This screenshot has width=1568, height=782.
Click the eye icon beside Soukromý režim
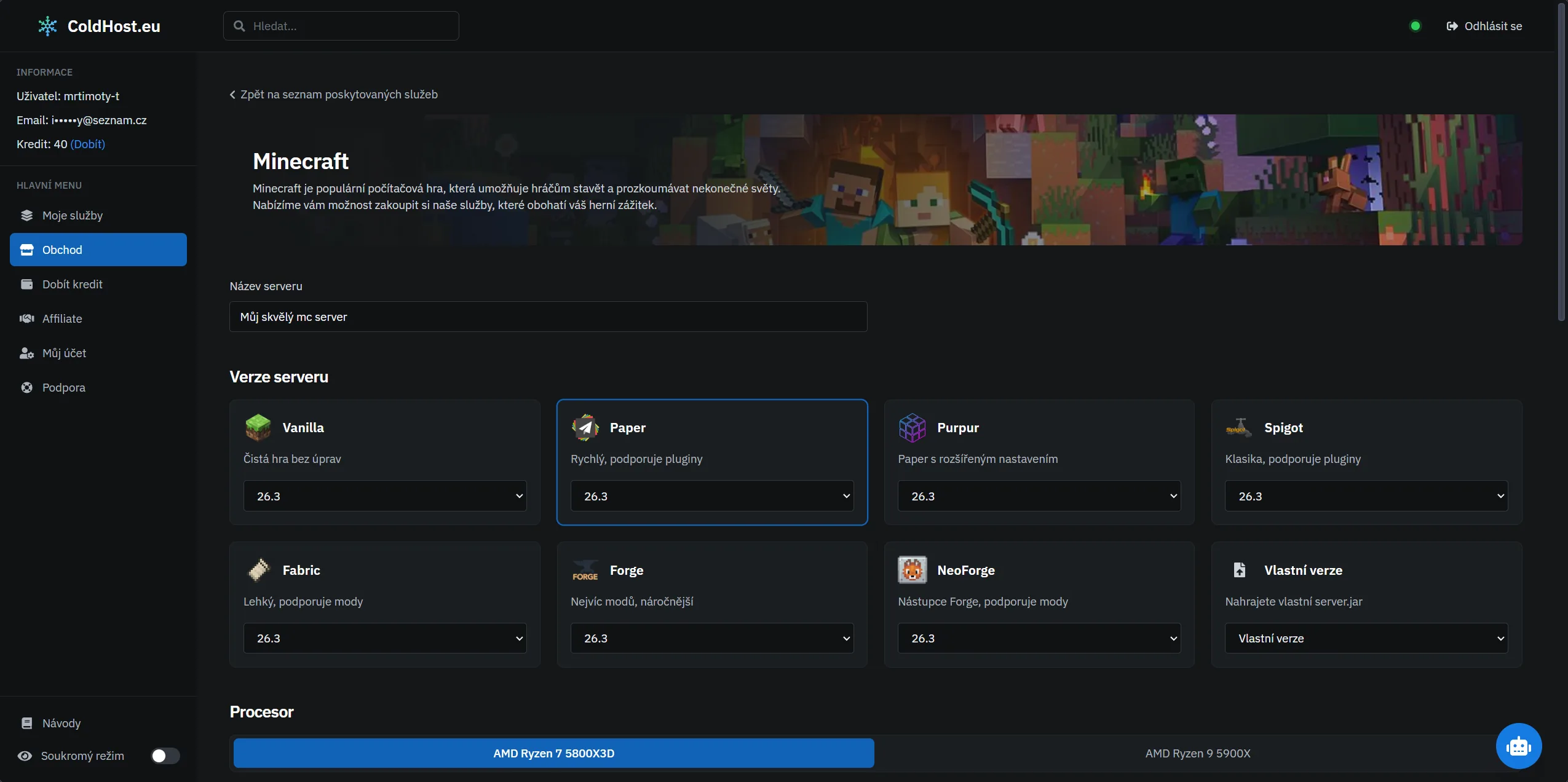25,756
